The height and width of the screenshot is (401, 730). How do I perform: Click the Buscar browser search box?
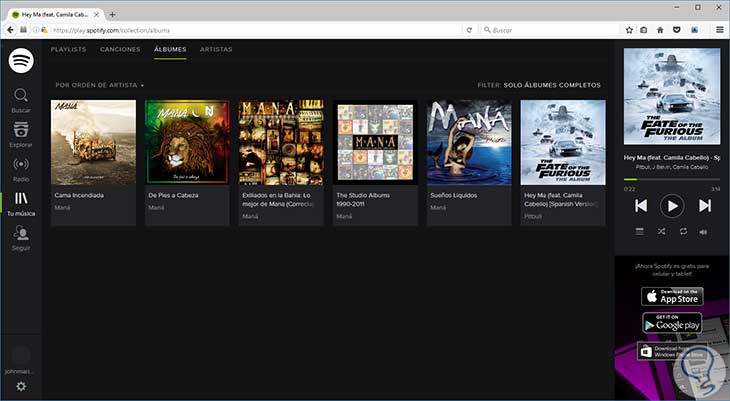pos(549,30)
